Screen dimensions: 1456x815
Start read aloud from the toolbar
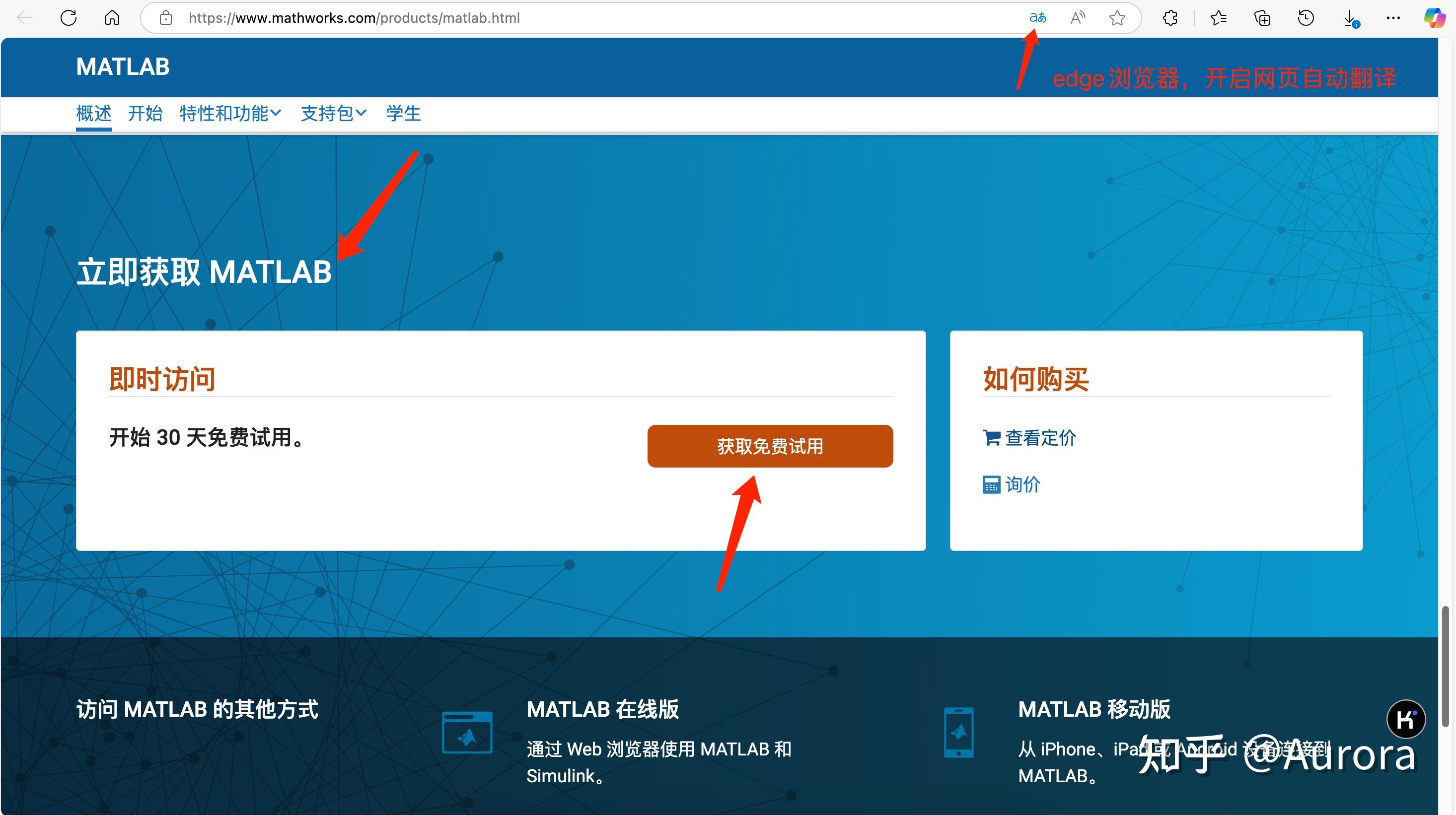point(1077,17)
